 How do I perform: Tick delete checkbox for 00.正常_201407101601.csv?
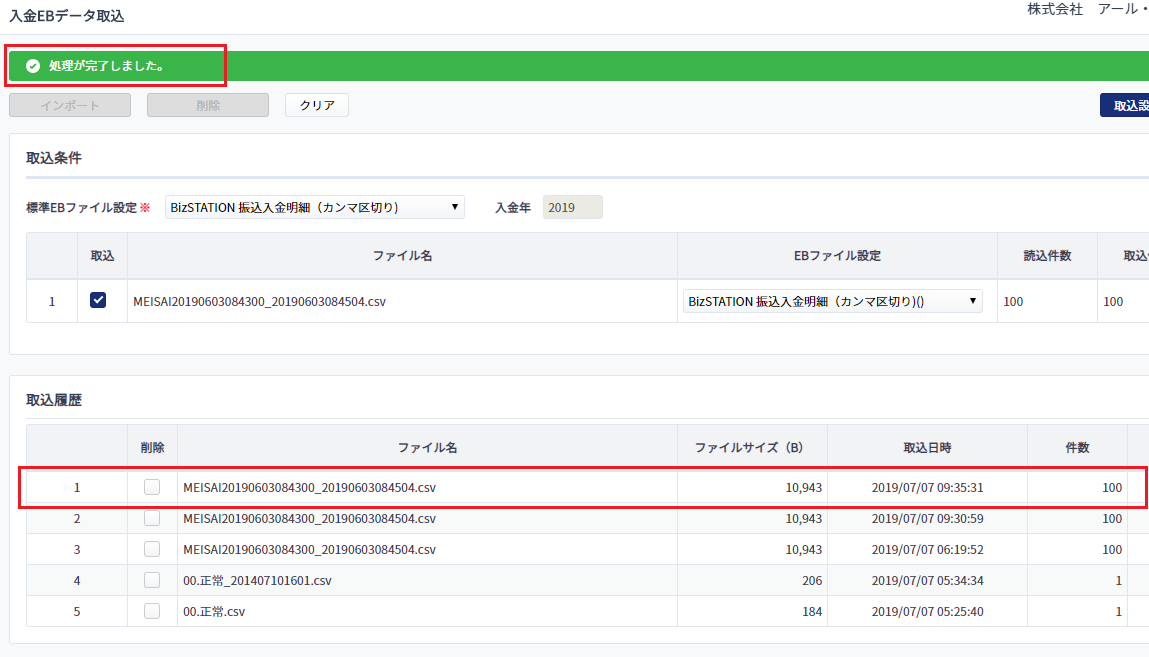[x=152, y=580]
